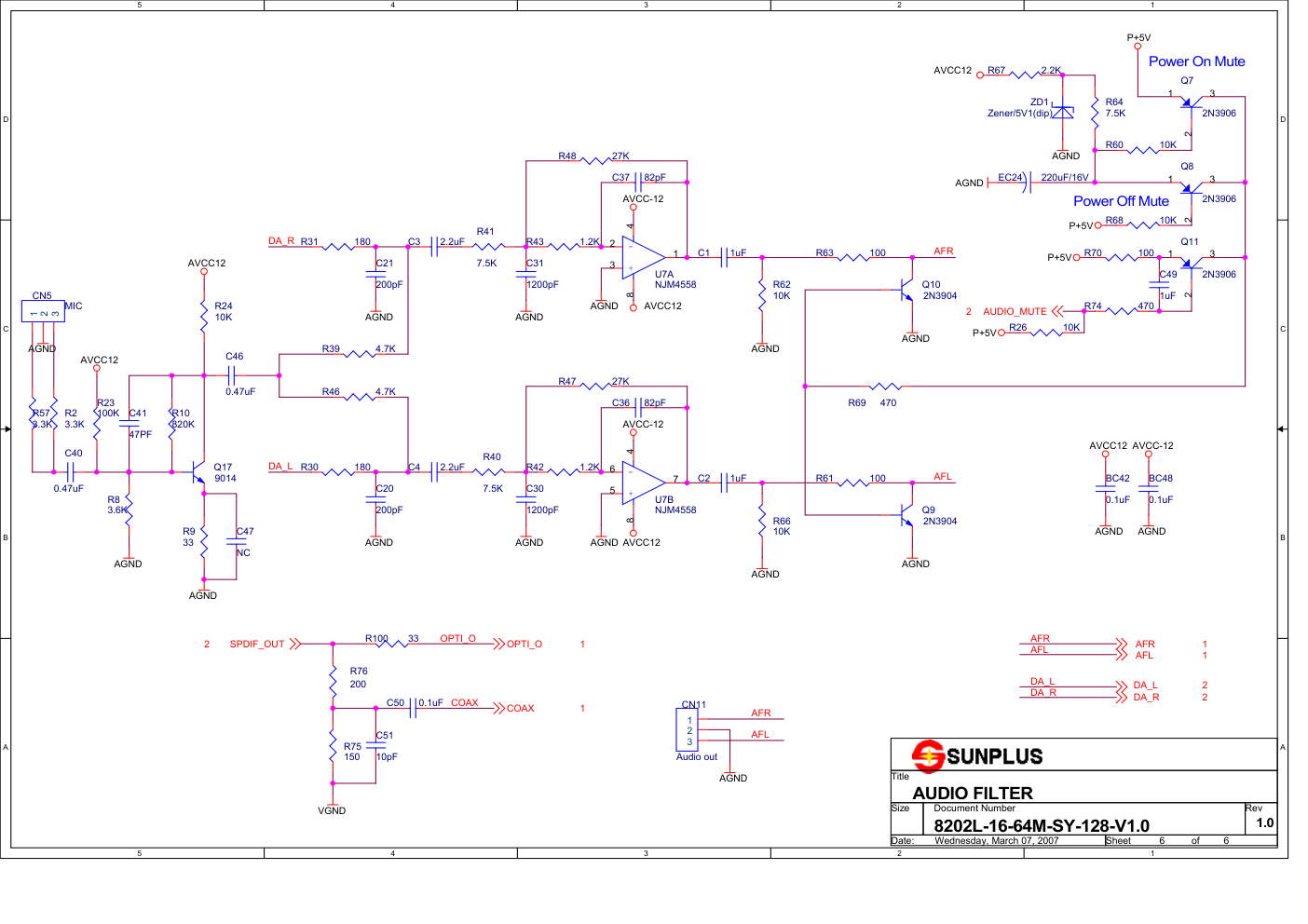Click the SPDIF_OUT off-page connector arrow

[x=295, y=644]
